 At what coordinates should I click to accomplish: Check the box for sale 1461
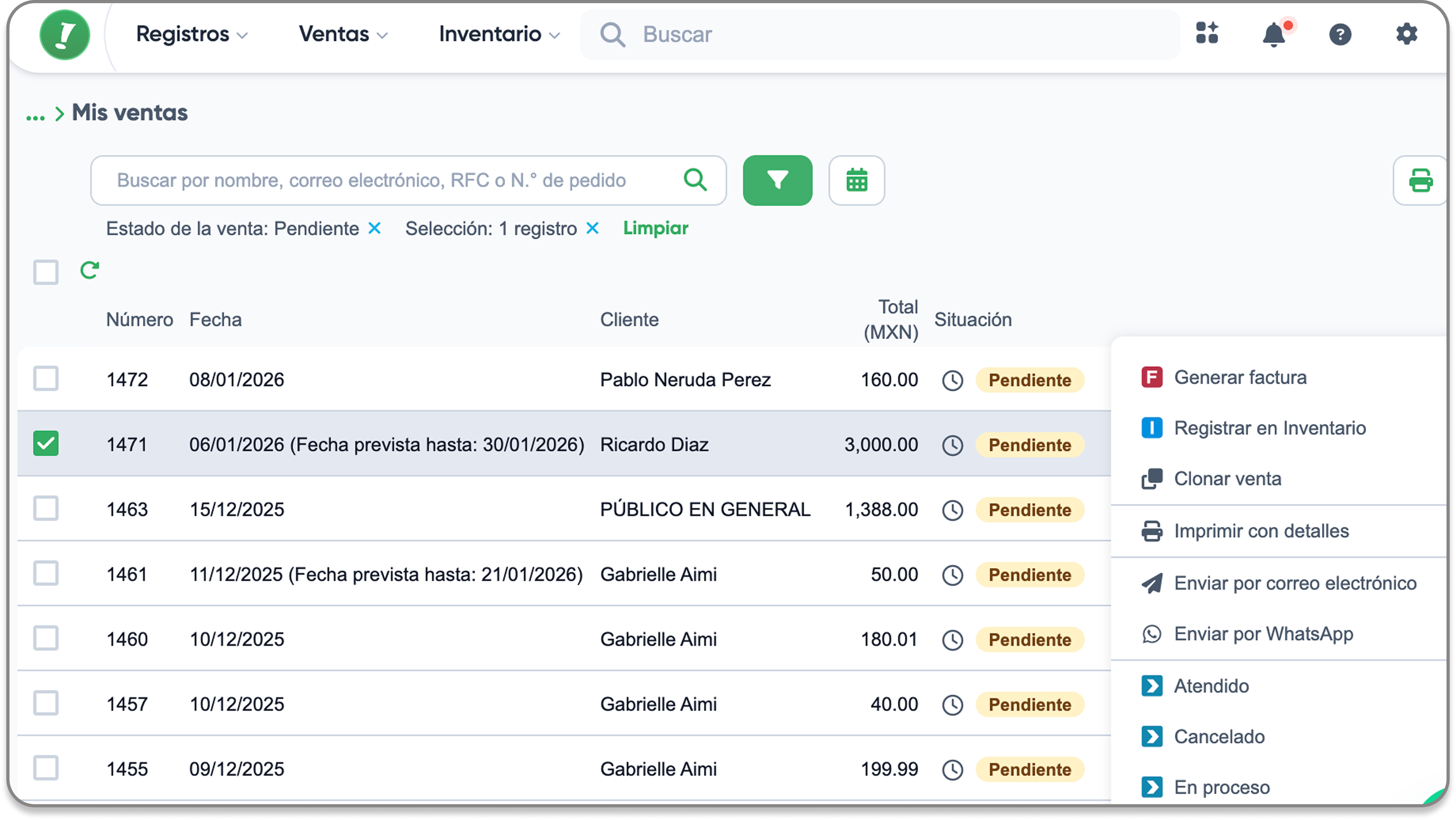click(x=46, y=574)
